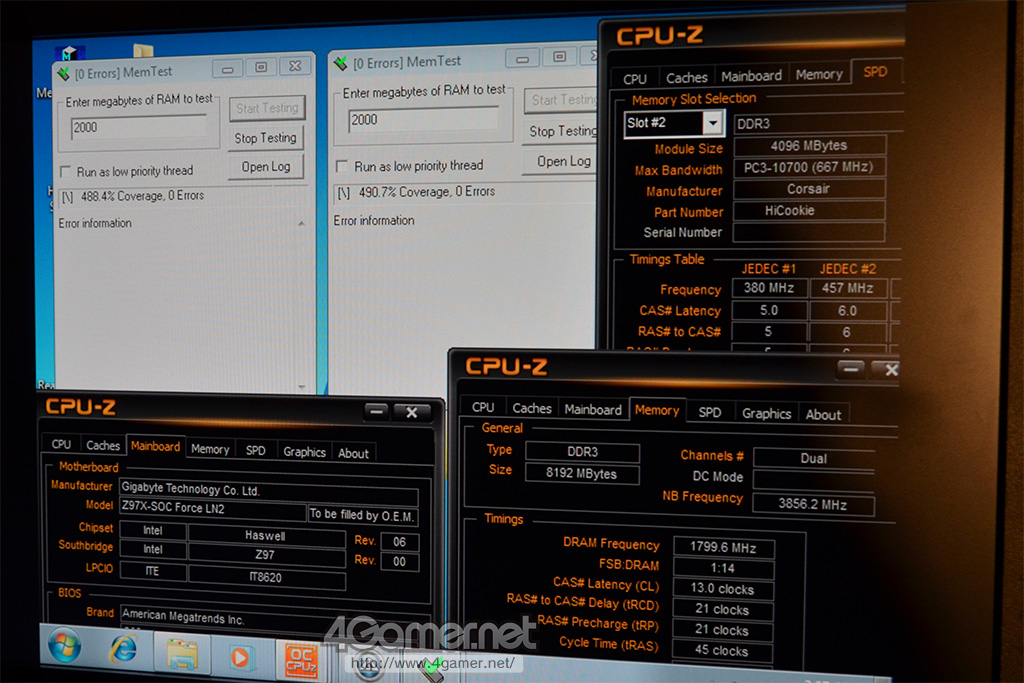1024x683 pixels.
Task: Select Caches tab in Memory CPU-Z window
Action: 532,408
